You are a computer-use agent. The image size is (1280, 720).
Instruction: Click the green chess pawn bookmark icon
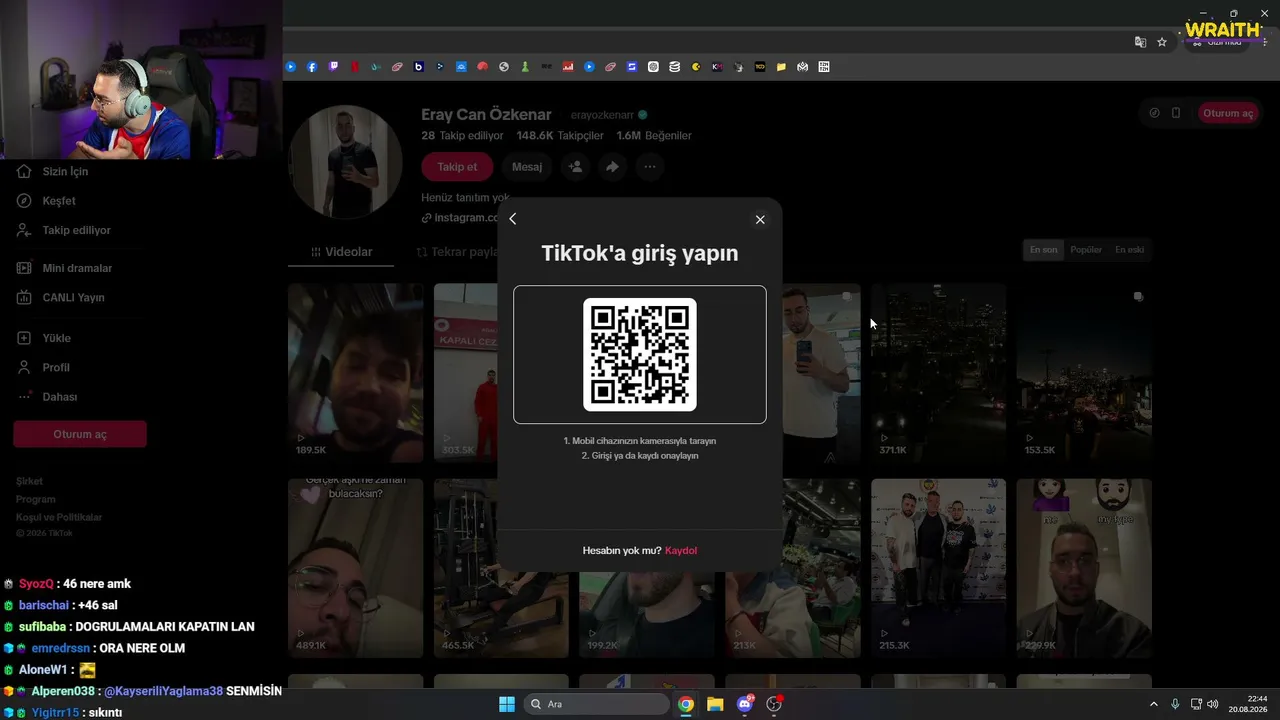[x=525, y=67]
